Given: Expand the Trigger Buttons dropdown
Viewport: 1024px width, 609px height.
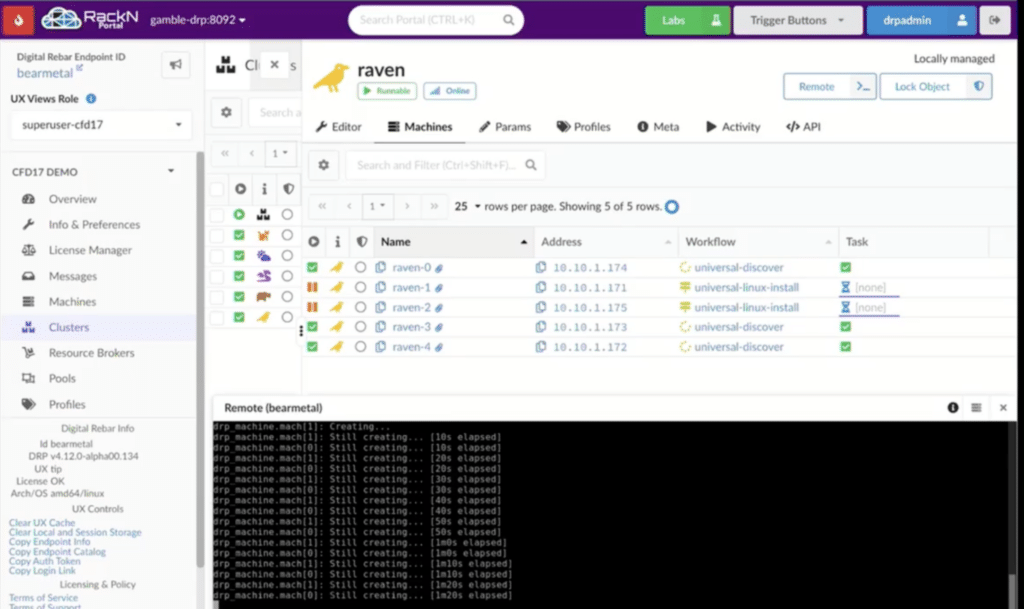Looking at the screenshot, I should click(797, 20).
